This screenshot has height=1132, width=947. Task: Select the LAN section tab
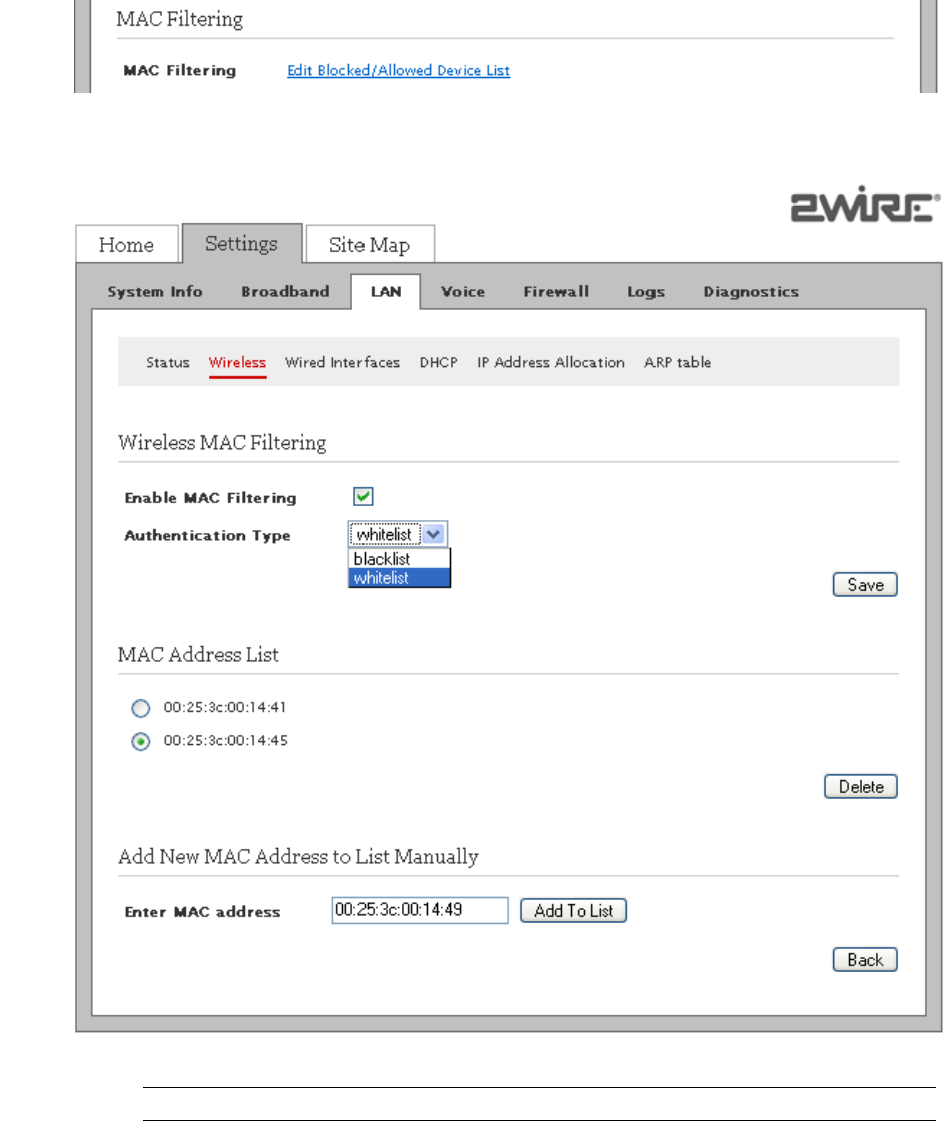[x=386, y=292]
